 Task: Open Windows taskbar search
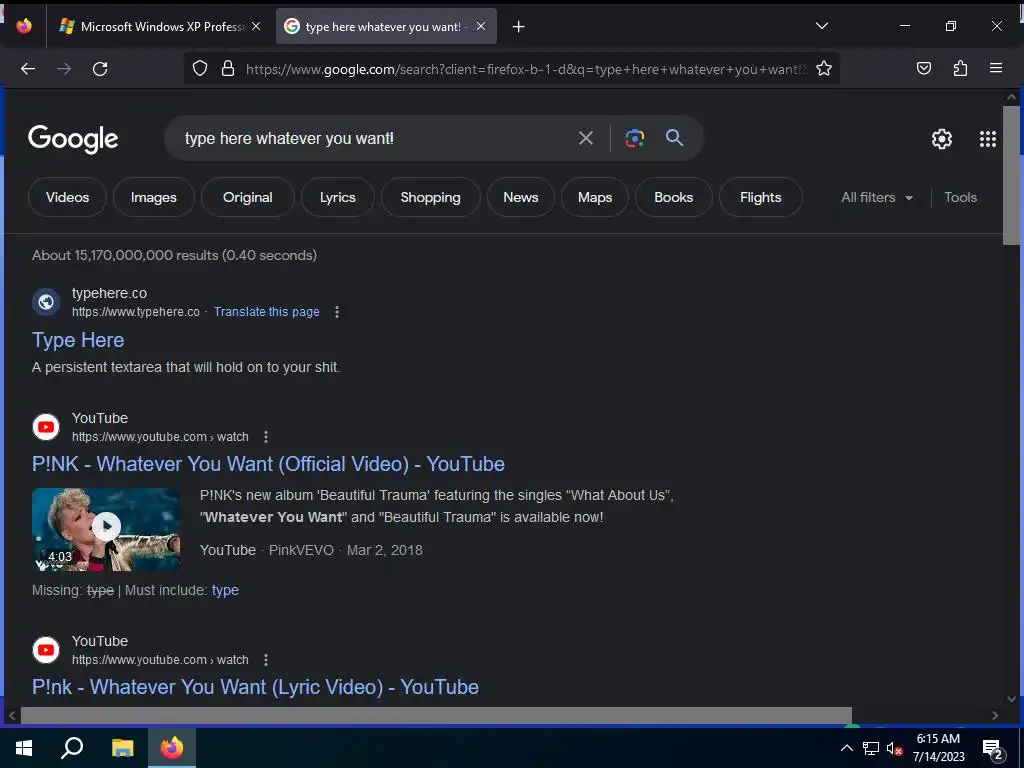72,748
